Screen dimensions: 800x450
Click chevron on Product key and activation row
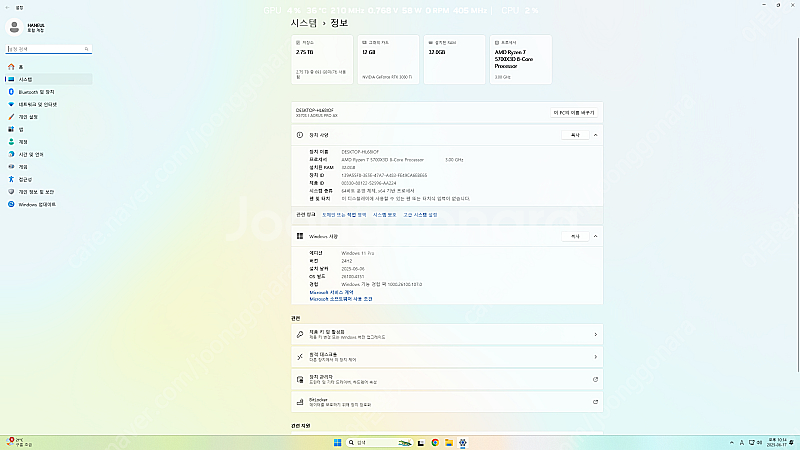(x=595, y=335)
